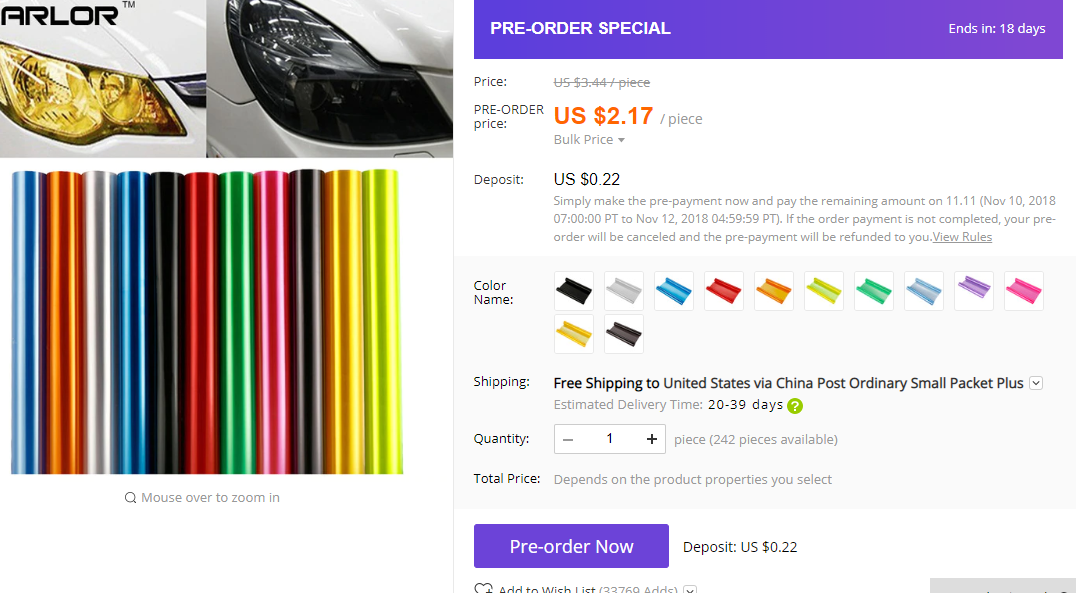Image resolution: width=1076 pixels, height=593 pixels.
Task: Increase quantity with the plus button
Action: click(651, 439)
